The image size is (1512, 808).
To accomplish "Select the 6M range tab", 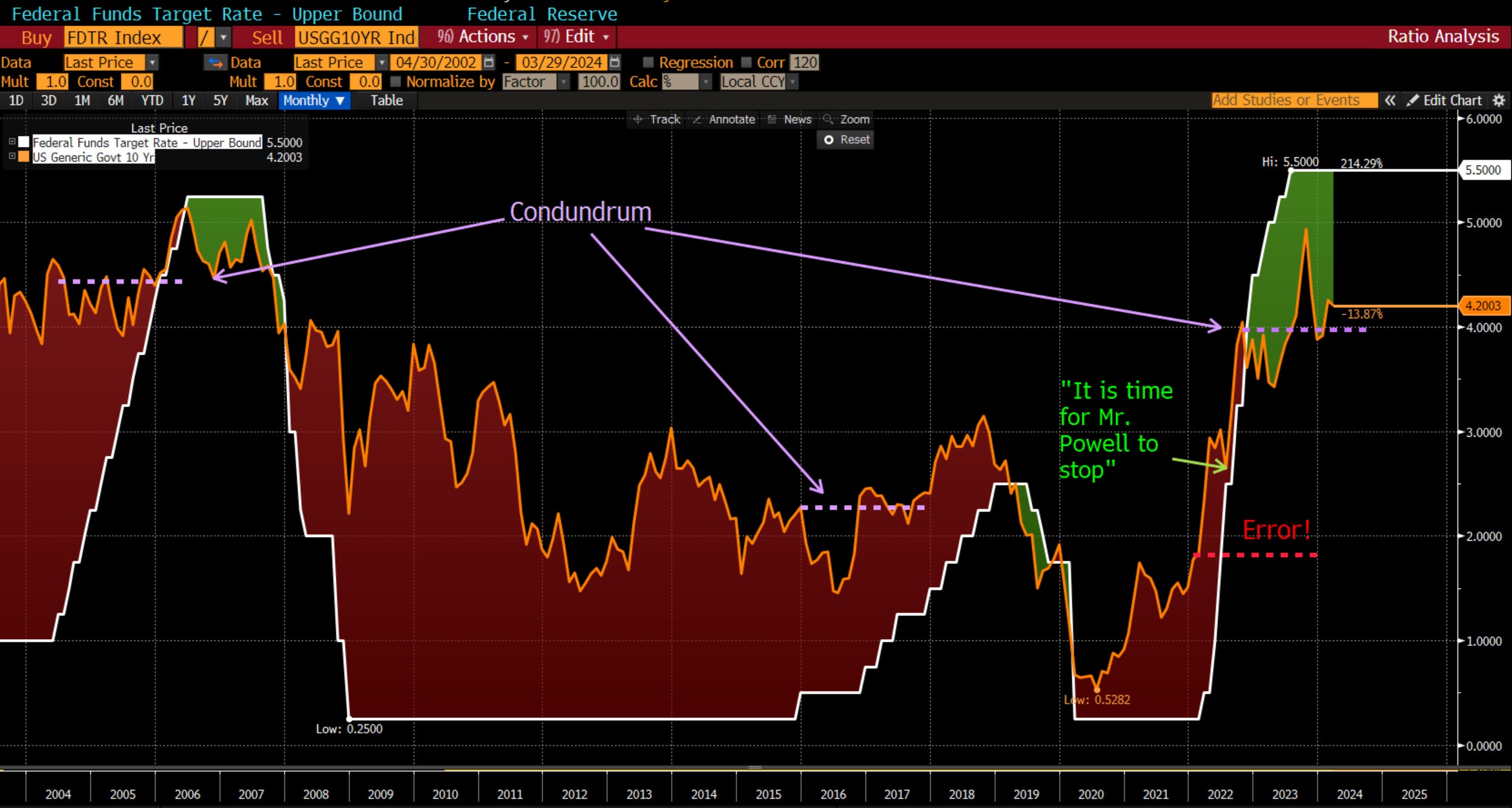I will click(115, 101).
